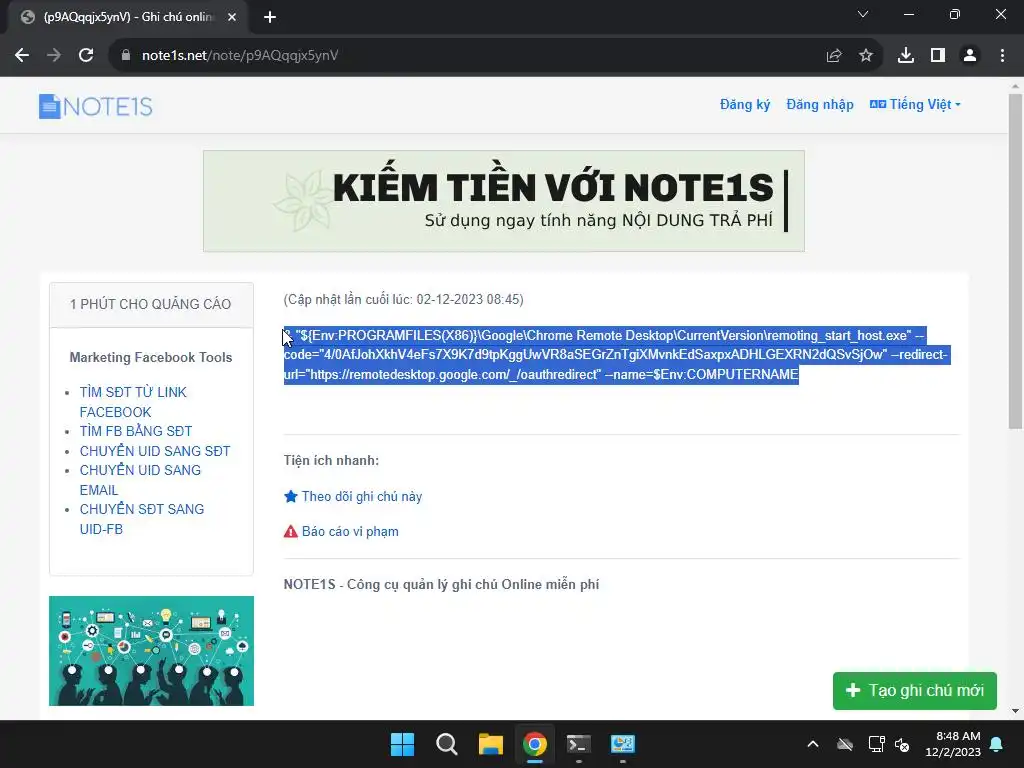
Task: Click the browser forward arrow
Action: click(x=54, y=56)
